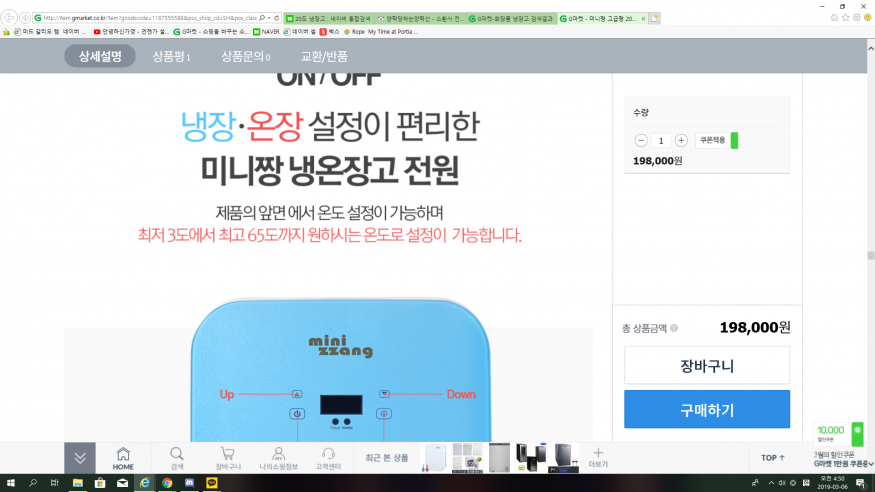The height and width of the screenshot is (492, 875).
Task: Open the second recently viewed product thumbnail
Action: 467,458
